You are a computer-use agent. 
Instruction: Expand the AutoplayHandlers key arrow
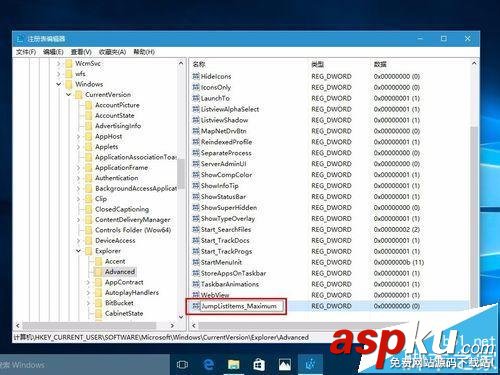88,293
